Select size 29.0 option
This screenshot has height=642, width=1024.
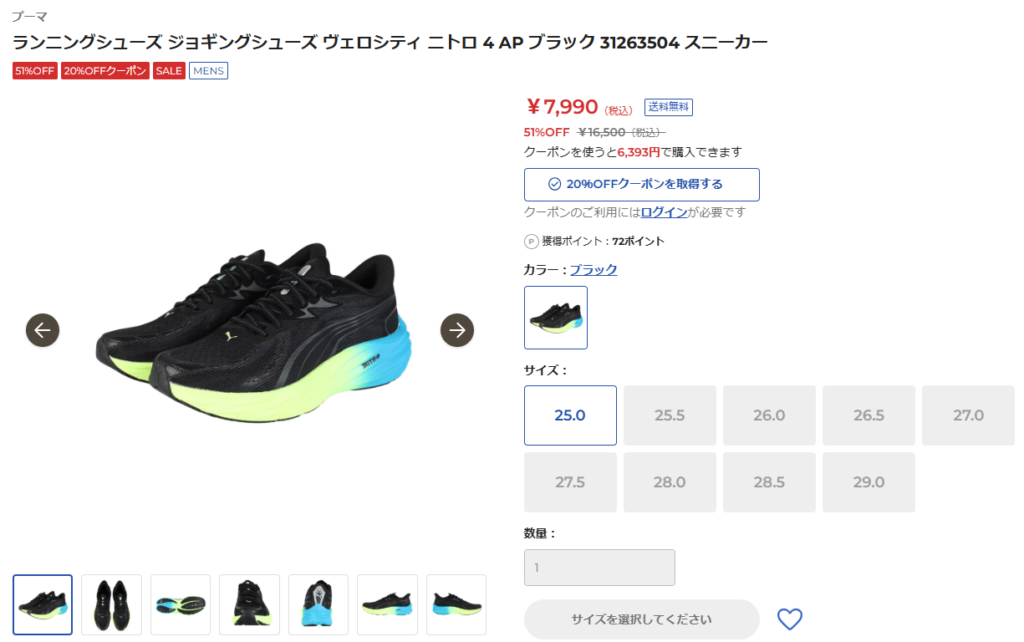point(869,482)
